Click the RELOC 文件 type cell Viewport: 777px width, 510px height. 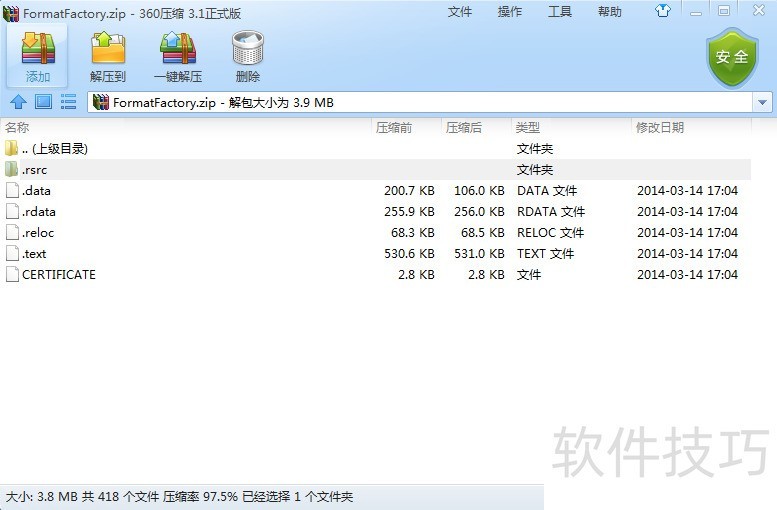(550, 233)
